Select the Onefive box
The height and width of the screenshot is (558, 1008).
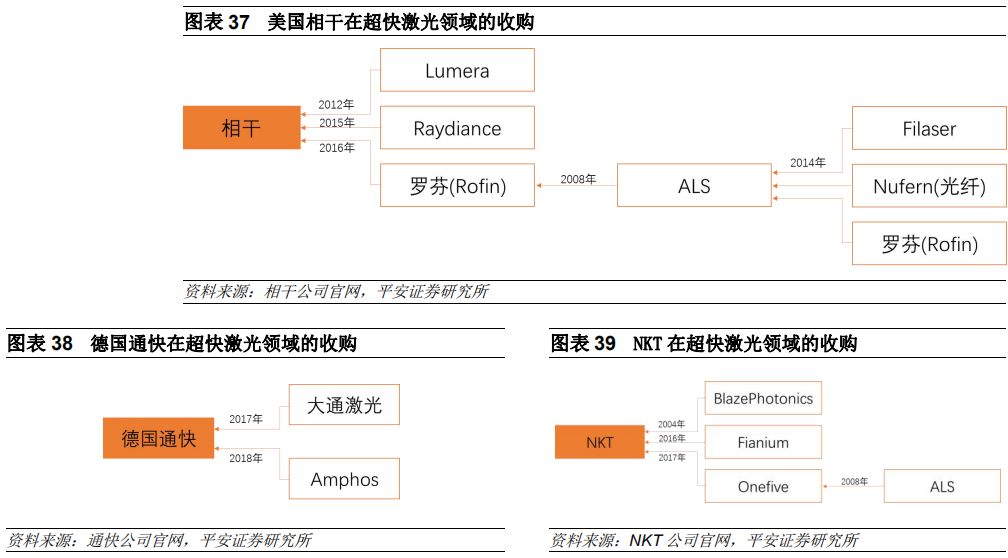763,487
